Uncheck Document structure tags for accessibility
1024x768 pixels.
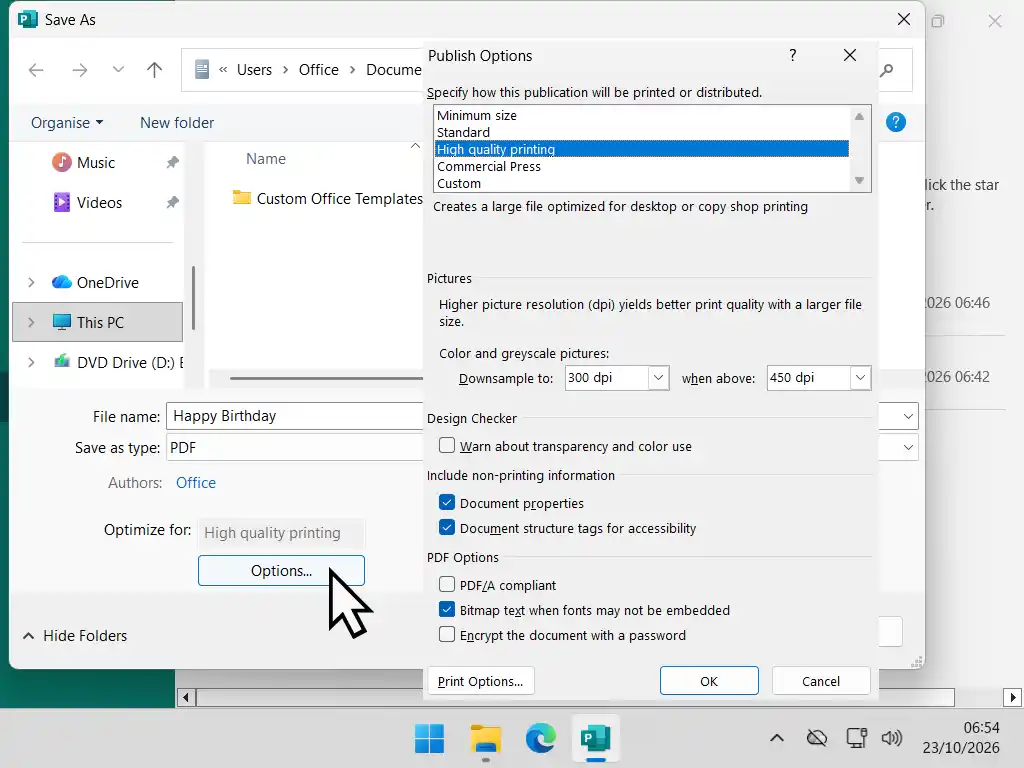(447, 527)
